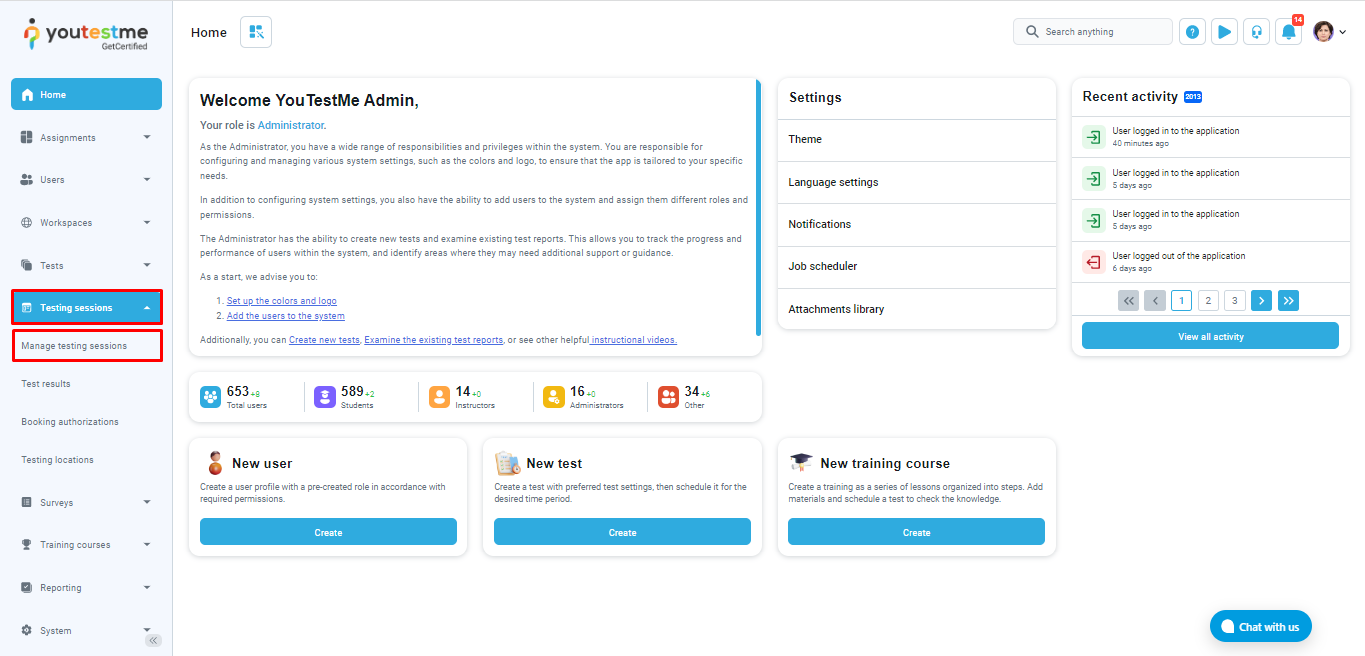
Task: Open the video tutorials play icon
Action: 1224,32
